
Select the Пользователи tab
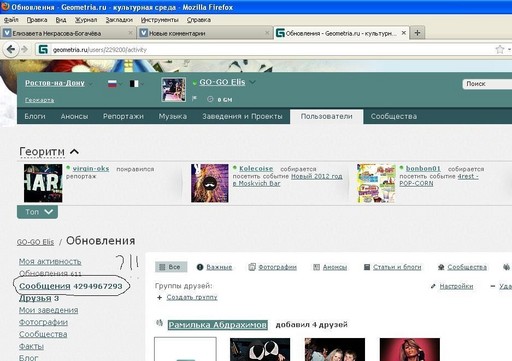327,116
